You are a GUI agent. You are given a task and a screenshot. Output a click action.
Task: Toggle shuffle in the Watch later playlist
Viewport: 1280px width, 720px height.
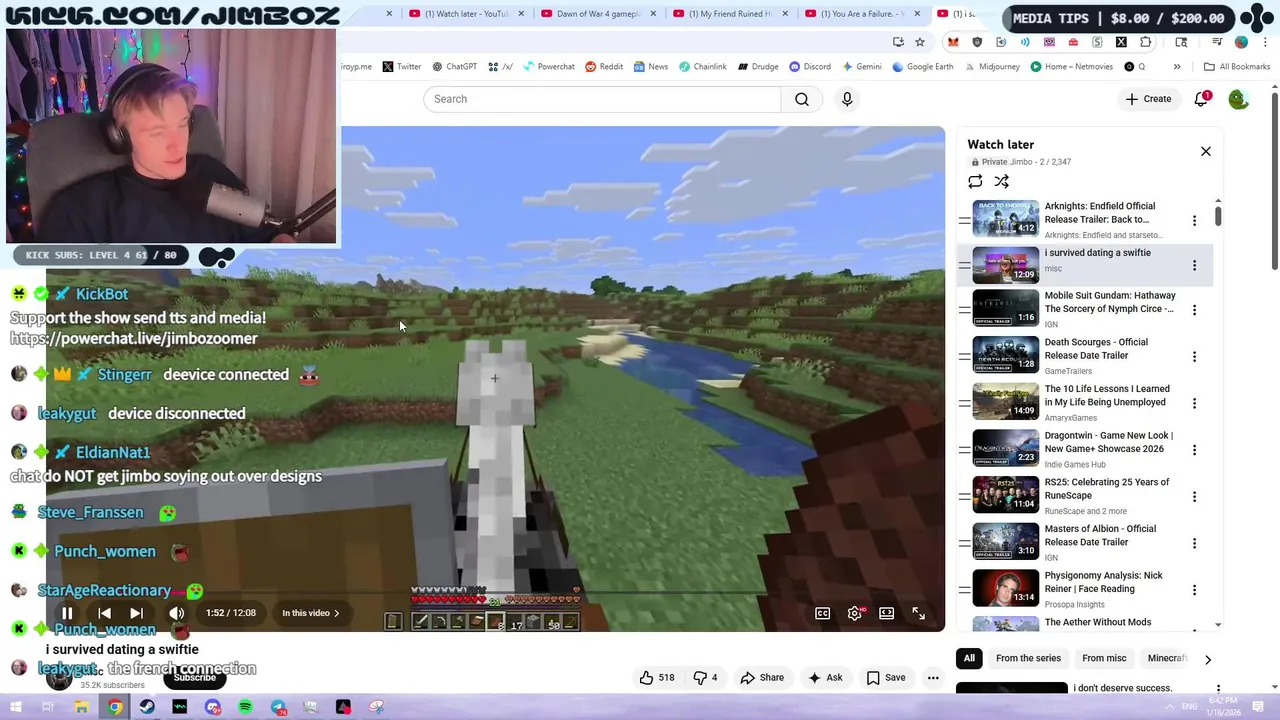[1001, 181]
